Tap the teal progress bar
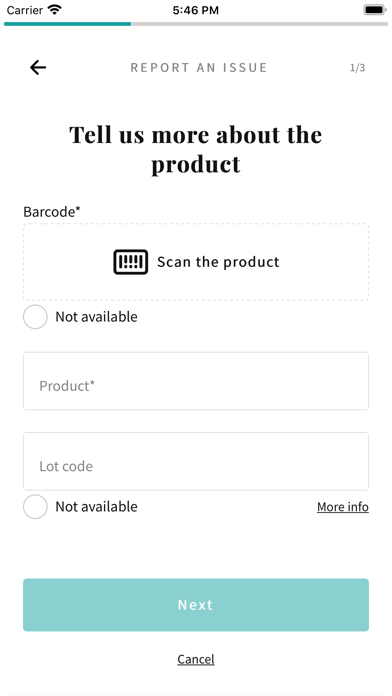Image resolution: width=392 pixels, height=696 pixels. tap(67, 24)
